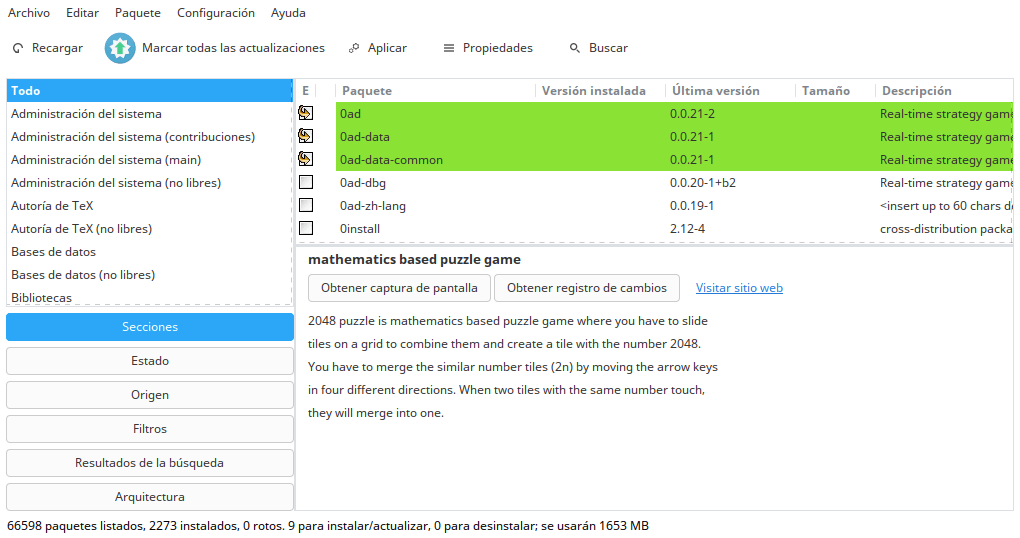Toggle the checkbox for 0ad-dbg
1020x538 pixels.
[306, 182]
